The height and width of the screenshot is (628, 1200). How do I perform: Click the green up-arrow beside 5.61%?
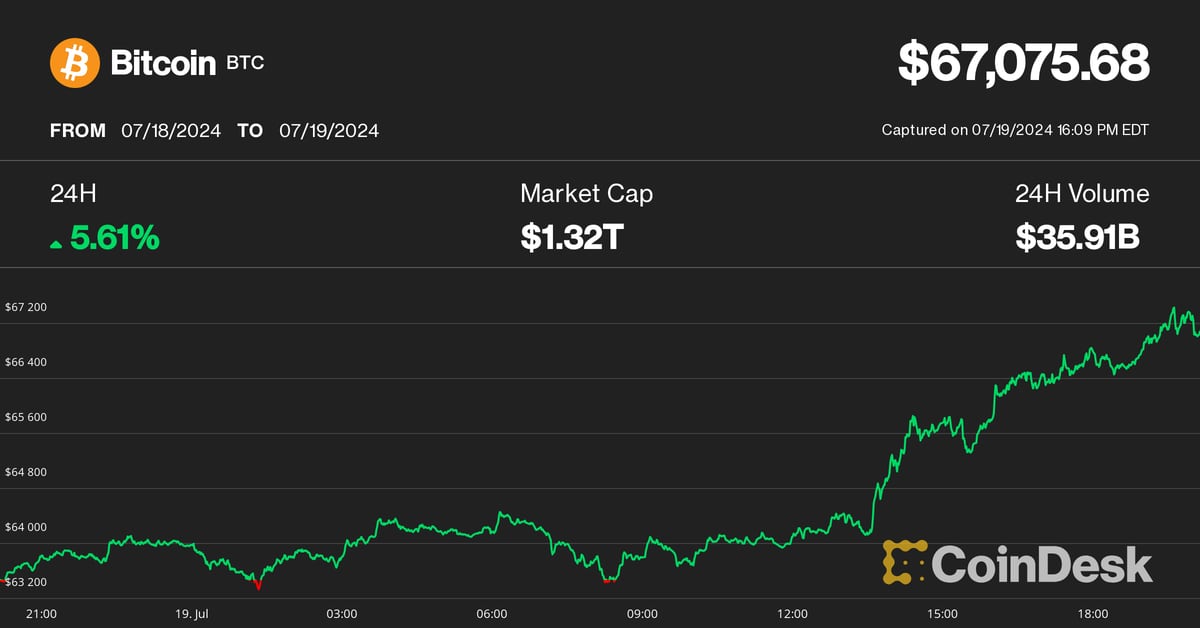pyautogui.click(x=56, y=243)
